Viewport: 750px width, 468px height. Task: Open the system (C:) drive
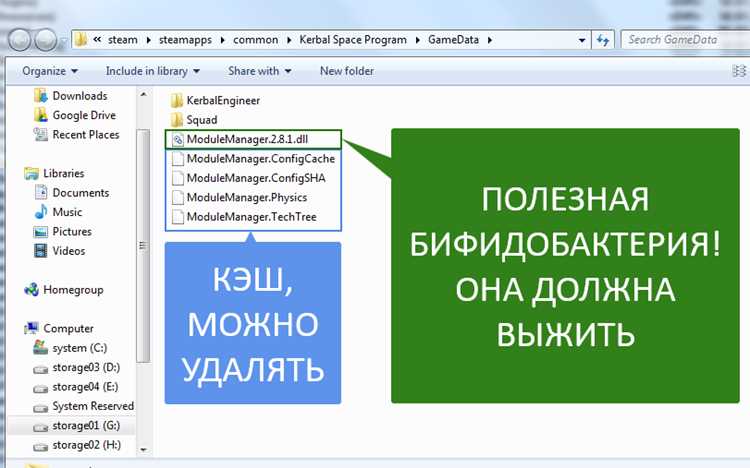[x=79, y=348]
